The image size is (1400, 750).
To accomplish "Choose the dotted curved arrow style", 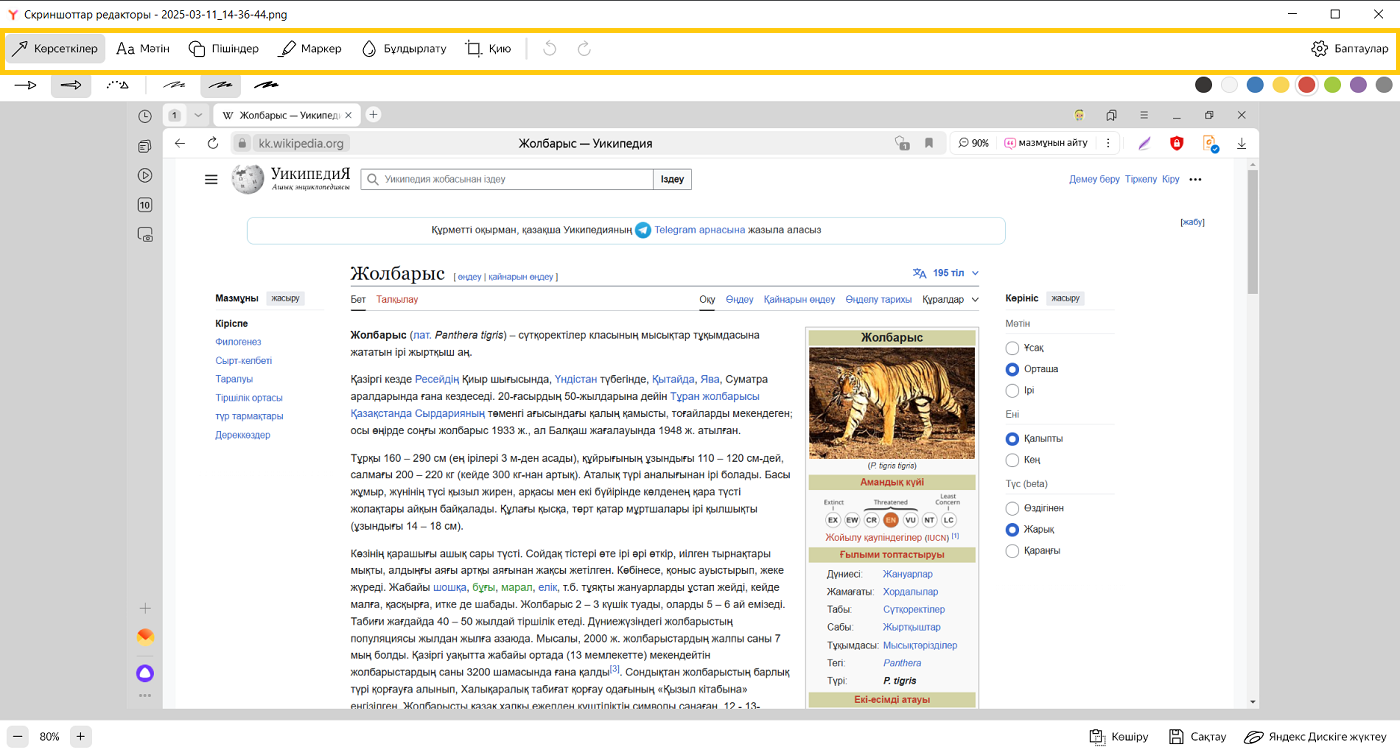I will [x=118, y=85].
